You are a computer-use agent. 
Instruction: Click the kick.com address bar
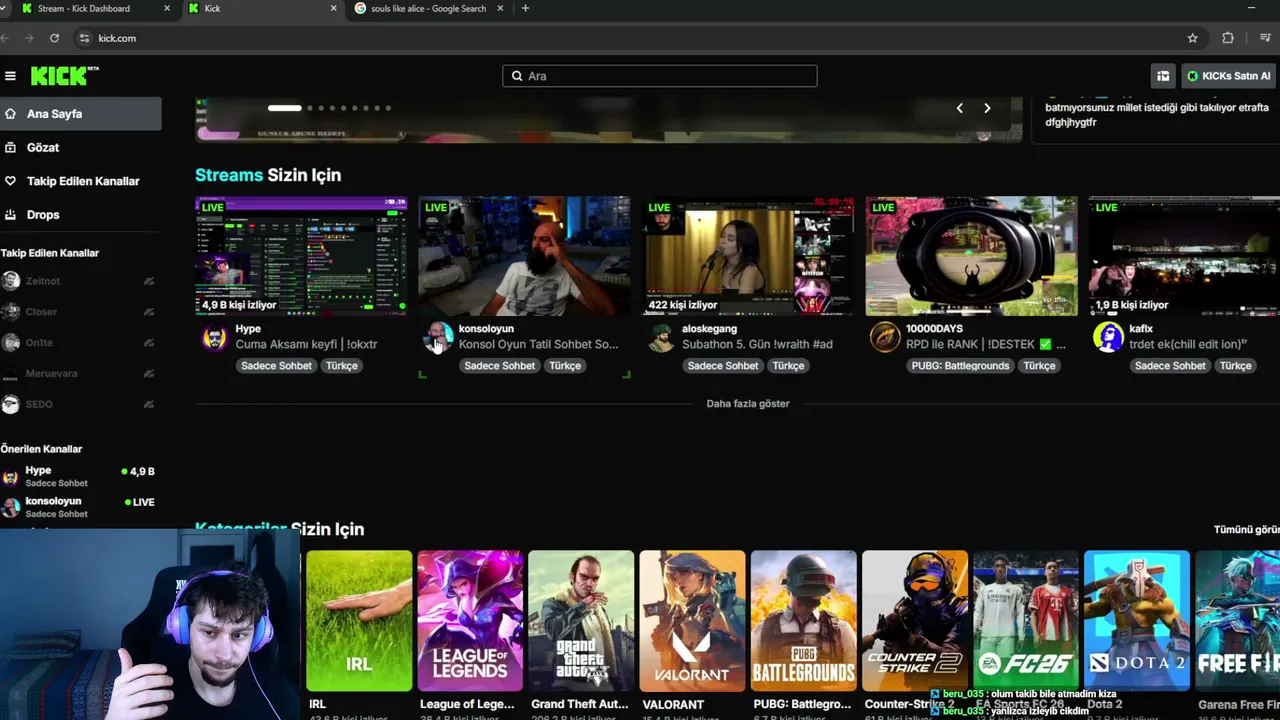pos(630,38)
